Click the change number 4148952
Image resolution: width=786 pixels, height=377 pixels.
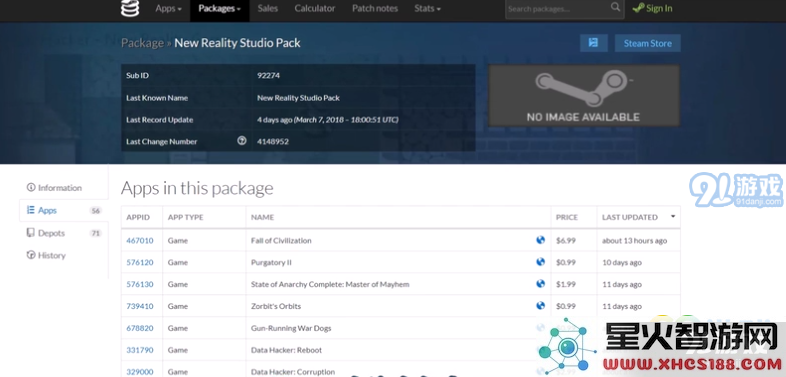[x=273, y=141]
